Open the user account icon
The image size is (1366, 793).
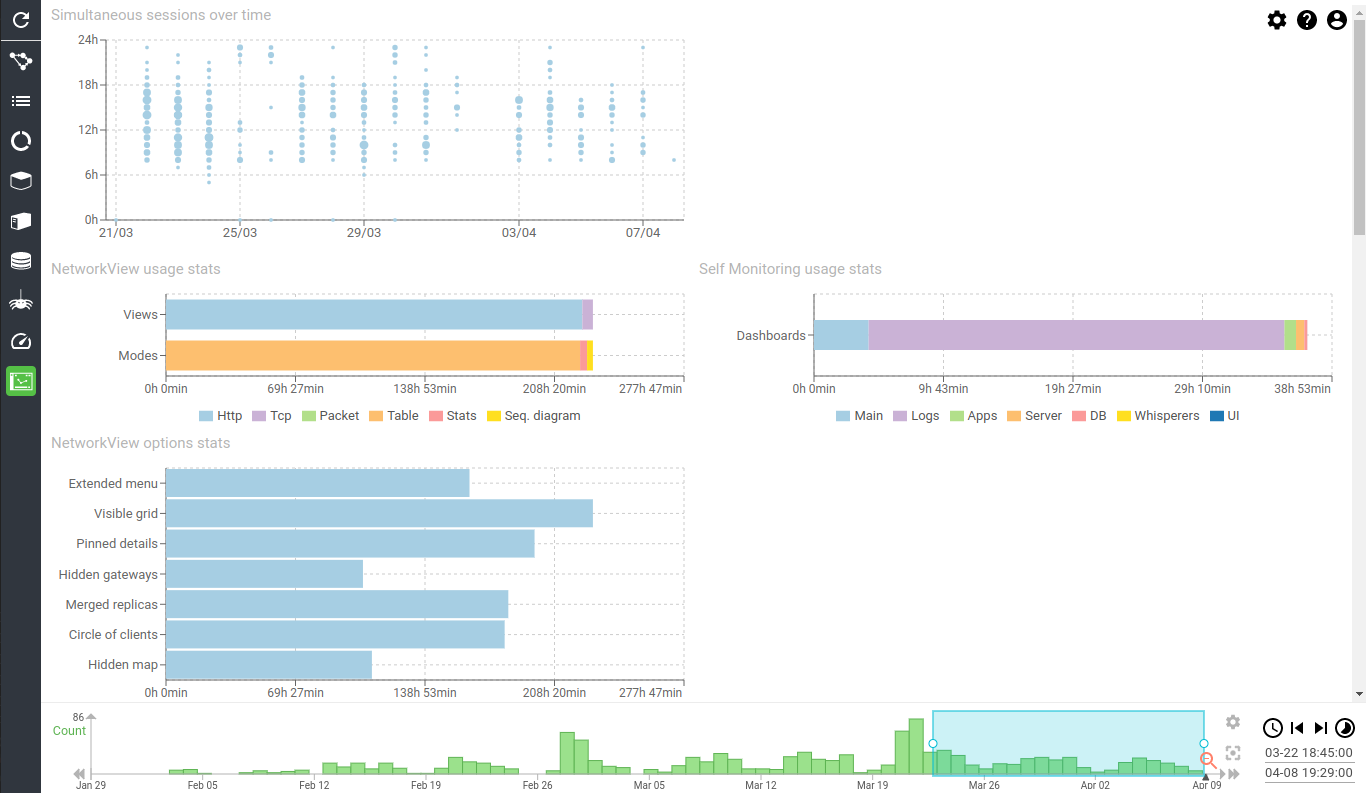tap(1337, 20)
